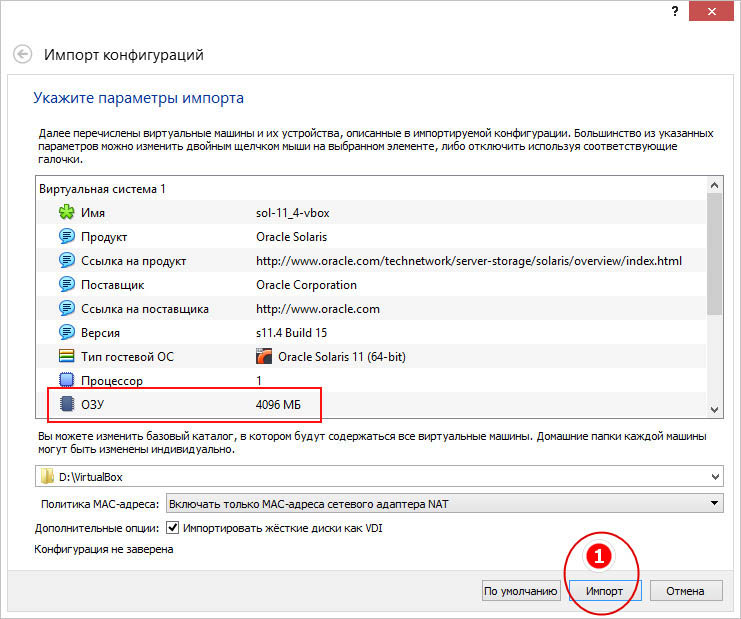Go back with the round arrow icon
741x619 pixels.
(22, 54)
